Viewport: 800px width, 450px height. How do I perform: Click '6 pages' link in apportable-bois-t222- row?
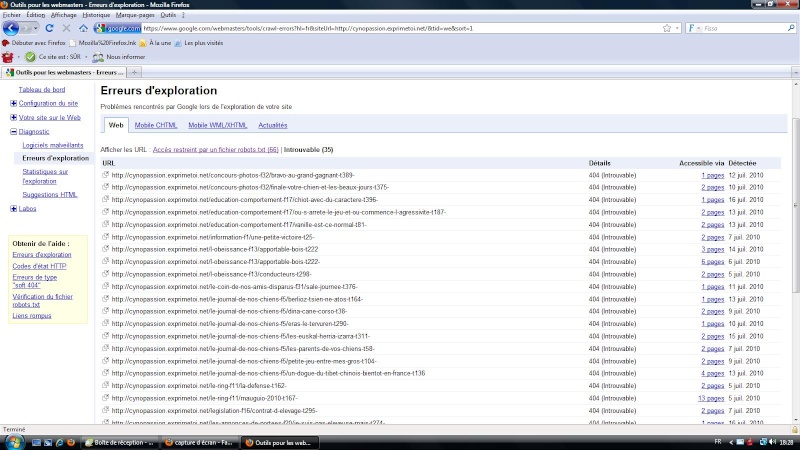tap(712, 261)
